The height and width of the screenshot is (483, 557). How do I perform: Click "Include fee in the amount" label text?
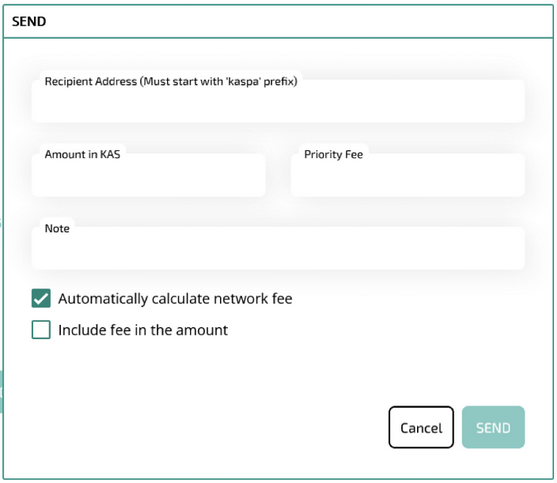point(143,330)
